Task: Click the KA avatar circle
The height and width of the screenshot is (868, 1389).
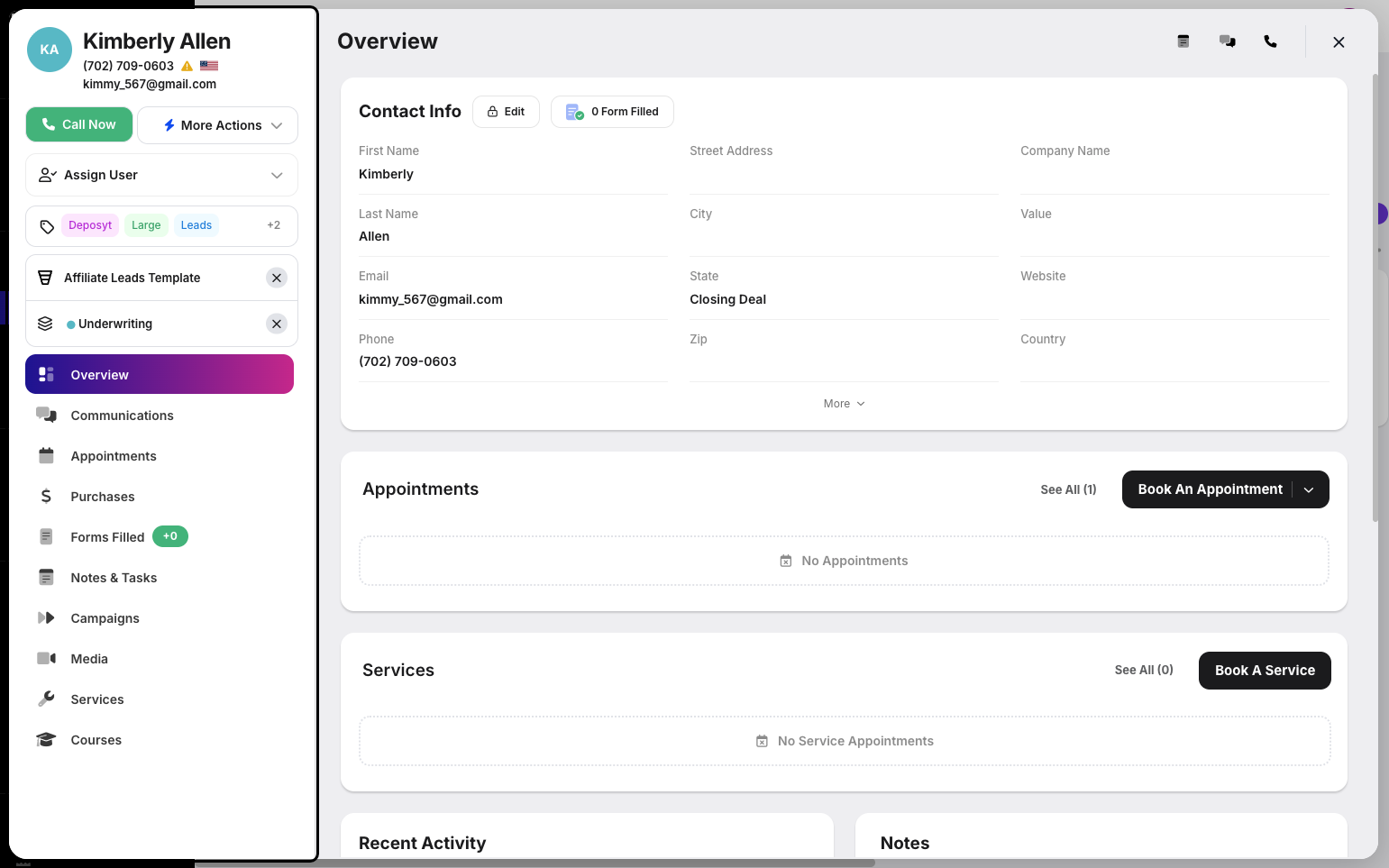Action: [50, 50]
